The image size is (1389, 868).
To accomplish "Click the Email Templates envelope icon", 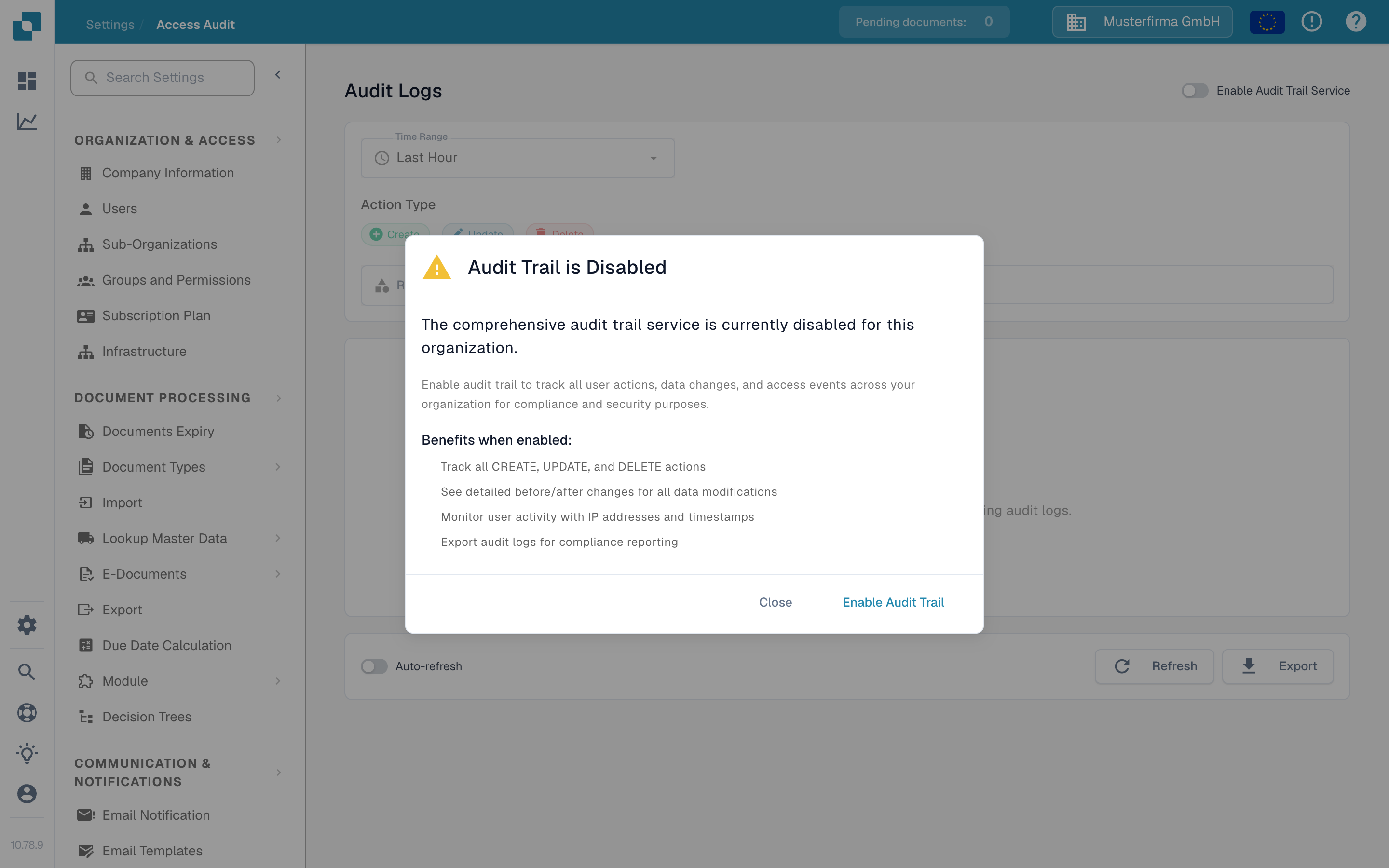I will [85, 851].
